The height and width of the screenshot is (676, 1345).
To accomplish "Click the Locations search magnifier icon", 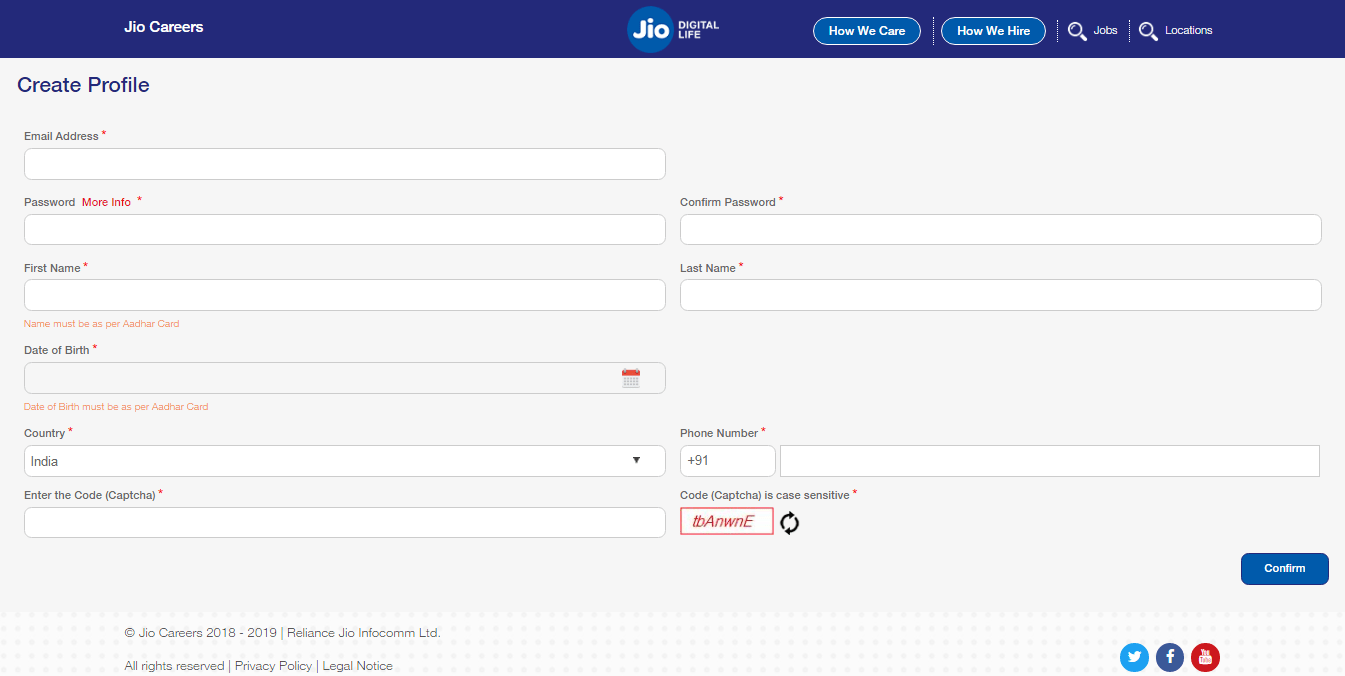I will [1148, 31].
